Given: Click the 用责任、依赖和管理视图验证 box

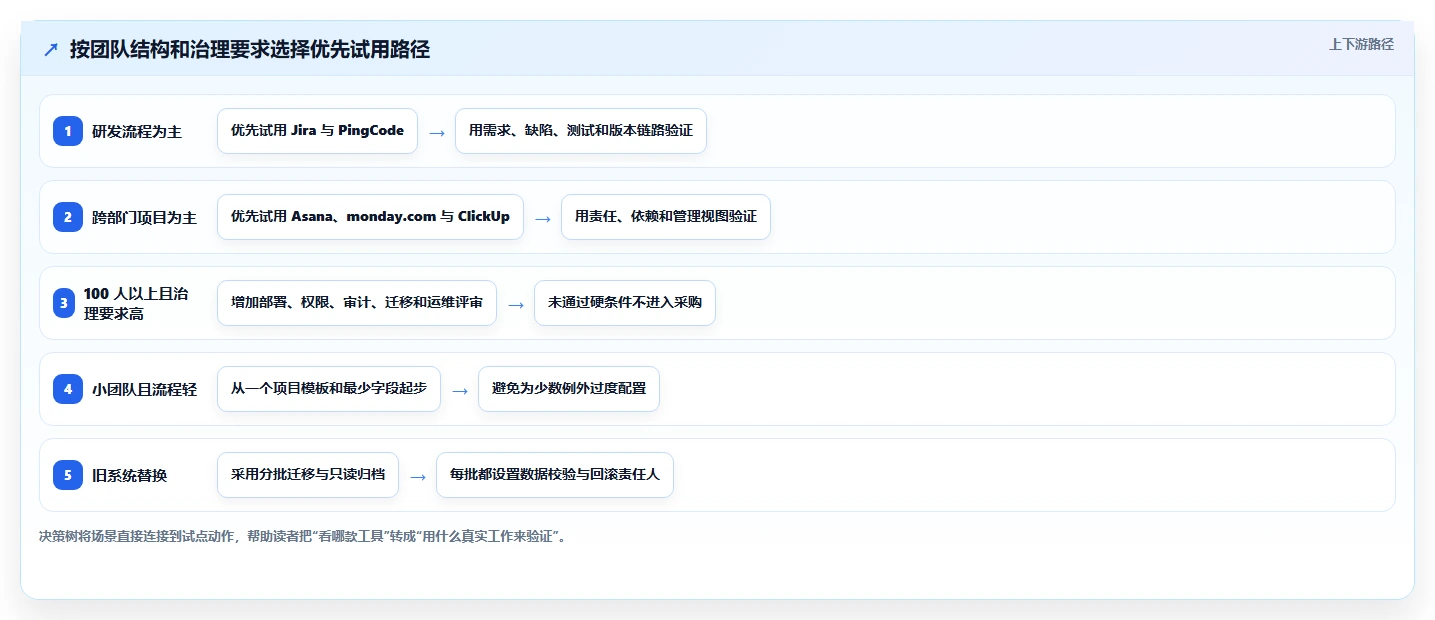Looking at the screenshot, I should pos(666,217).
